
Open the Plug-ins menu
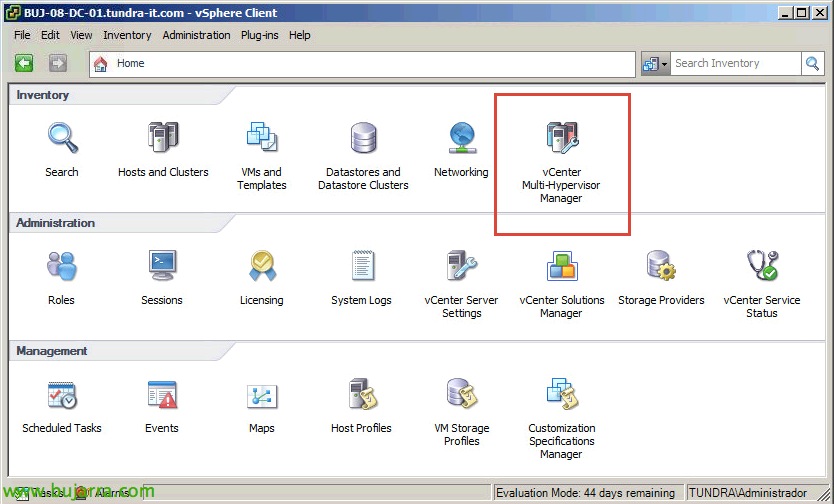point(260,35)
